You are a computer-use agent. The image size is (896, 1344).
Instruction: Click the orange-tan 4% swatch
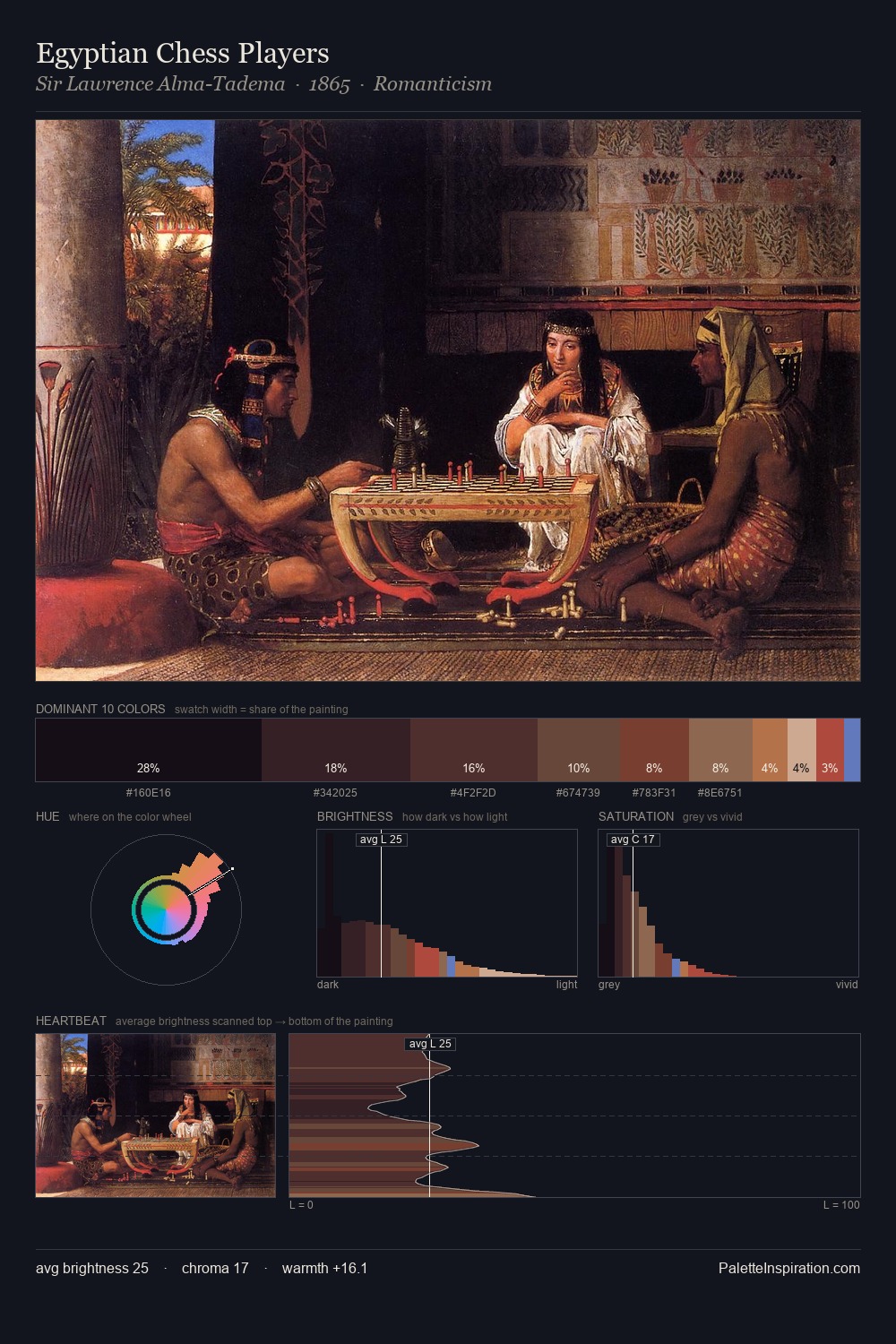770,750
